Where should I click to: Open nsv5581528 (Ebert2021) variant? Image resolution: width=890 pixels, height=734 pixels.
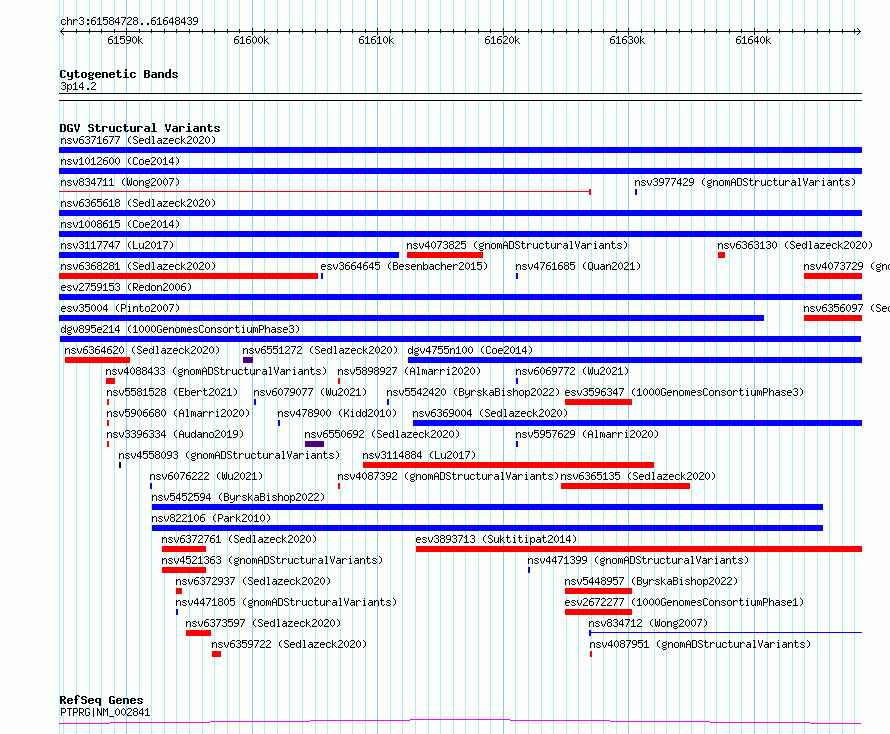172,392
